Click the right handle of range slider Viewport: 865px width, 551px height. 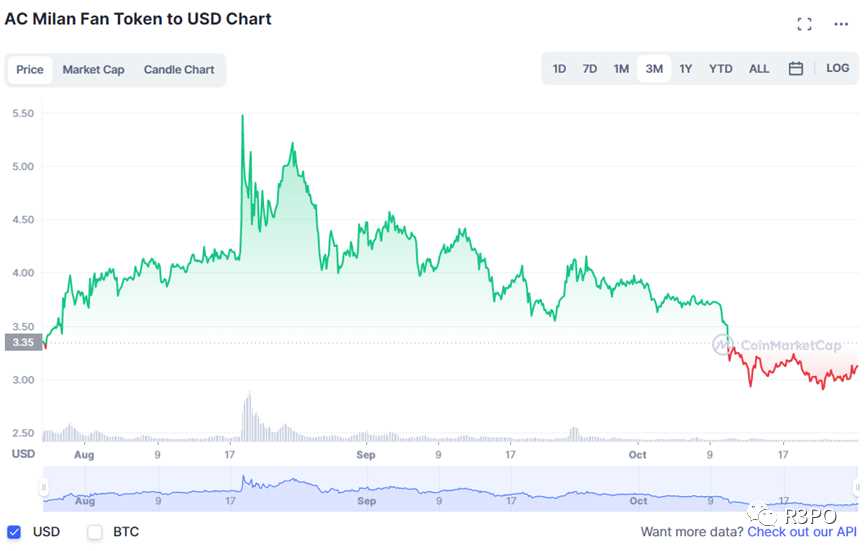pos(857,488)
